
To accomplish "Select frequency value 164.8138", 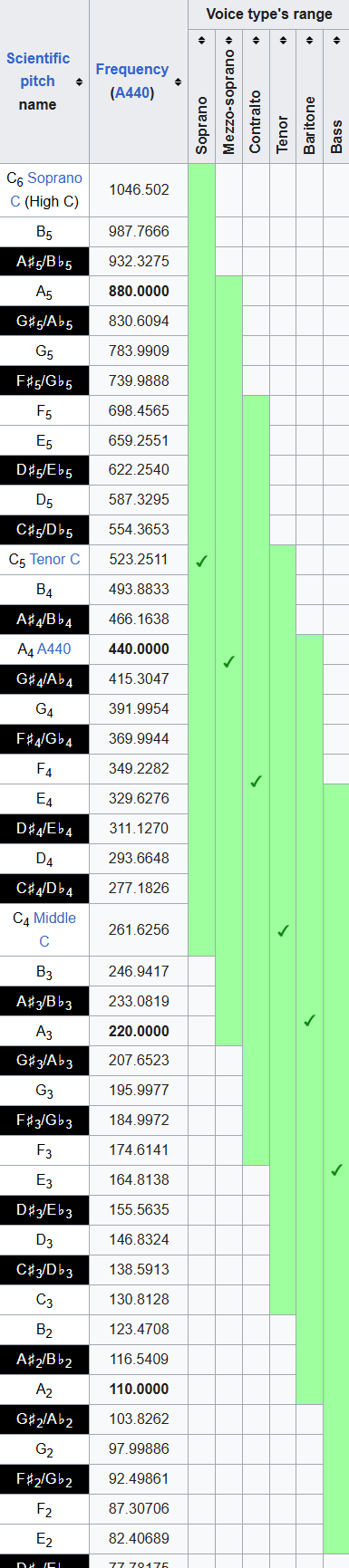I will click(139, 1179).
